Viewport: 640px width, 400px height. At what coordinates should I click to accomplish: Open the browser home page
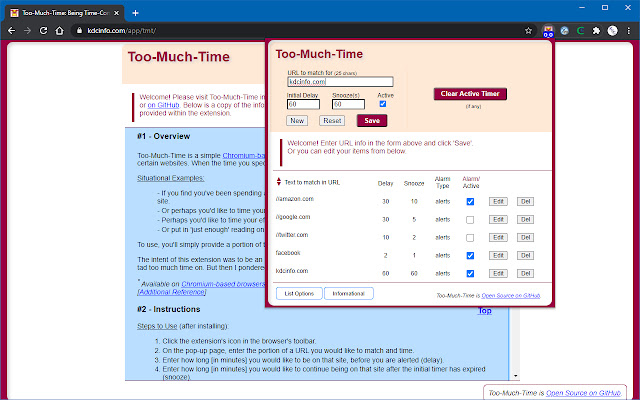[60, 31]
